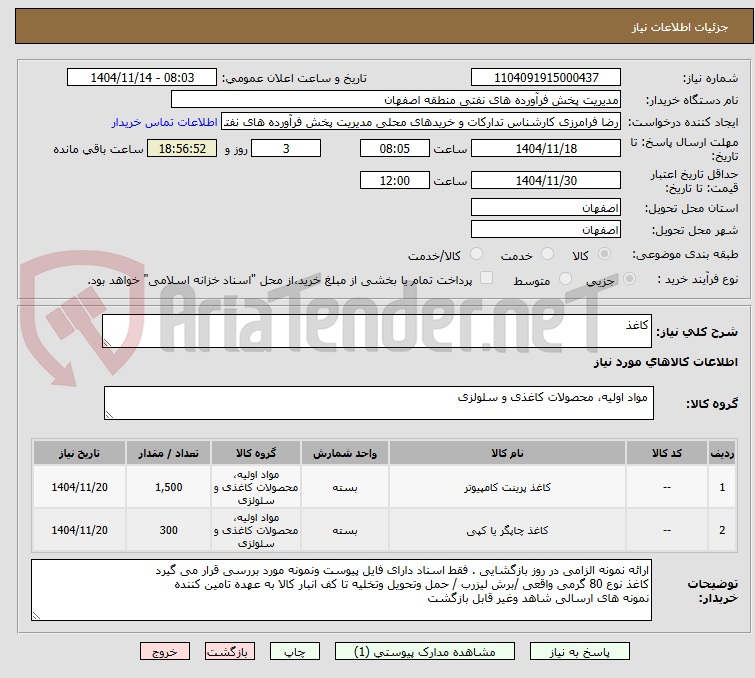This screenshot has width=755, height=678.
Task: Click the شرح کلی نیاز text area
Action: (x=377, y=331)
